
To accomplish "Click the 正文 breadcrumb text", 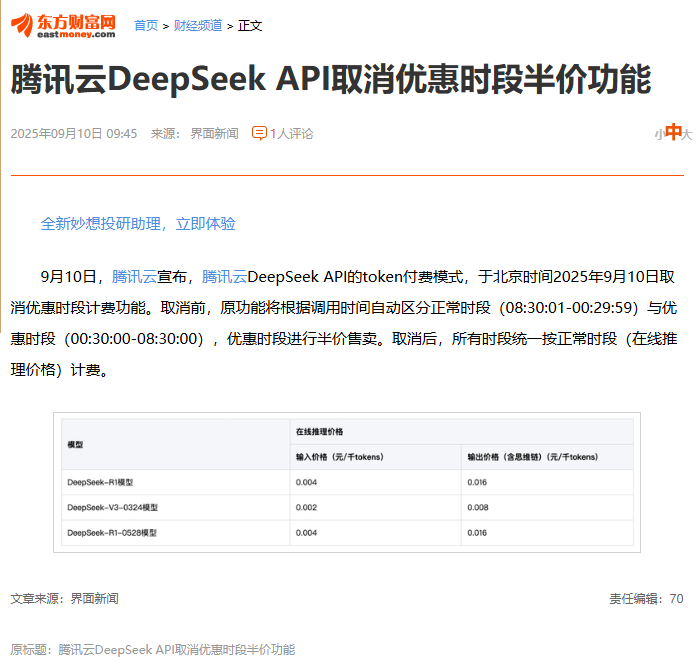I will pos(250,25).
